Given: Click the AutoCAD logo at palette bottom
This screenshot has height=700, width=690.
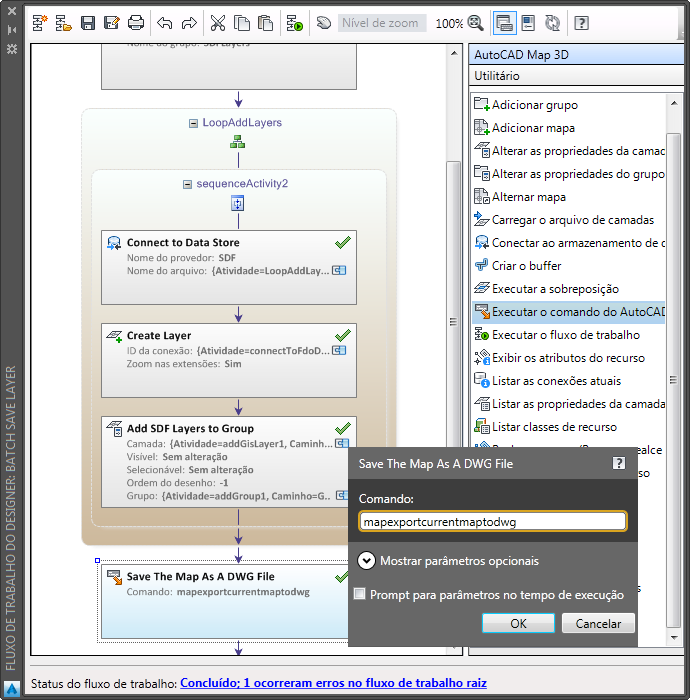Looking at the screenshot, I should 12,688.
